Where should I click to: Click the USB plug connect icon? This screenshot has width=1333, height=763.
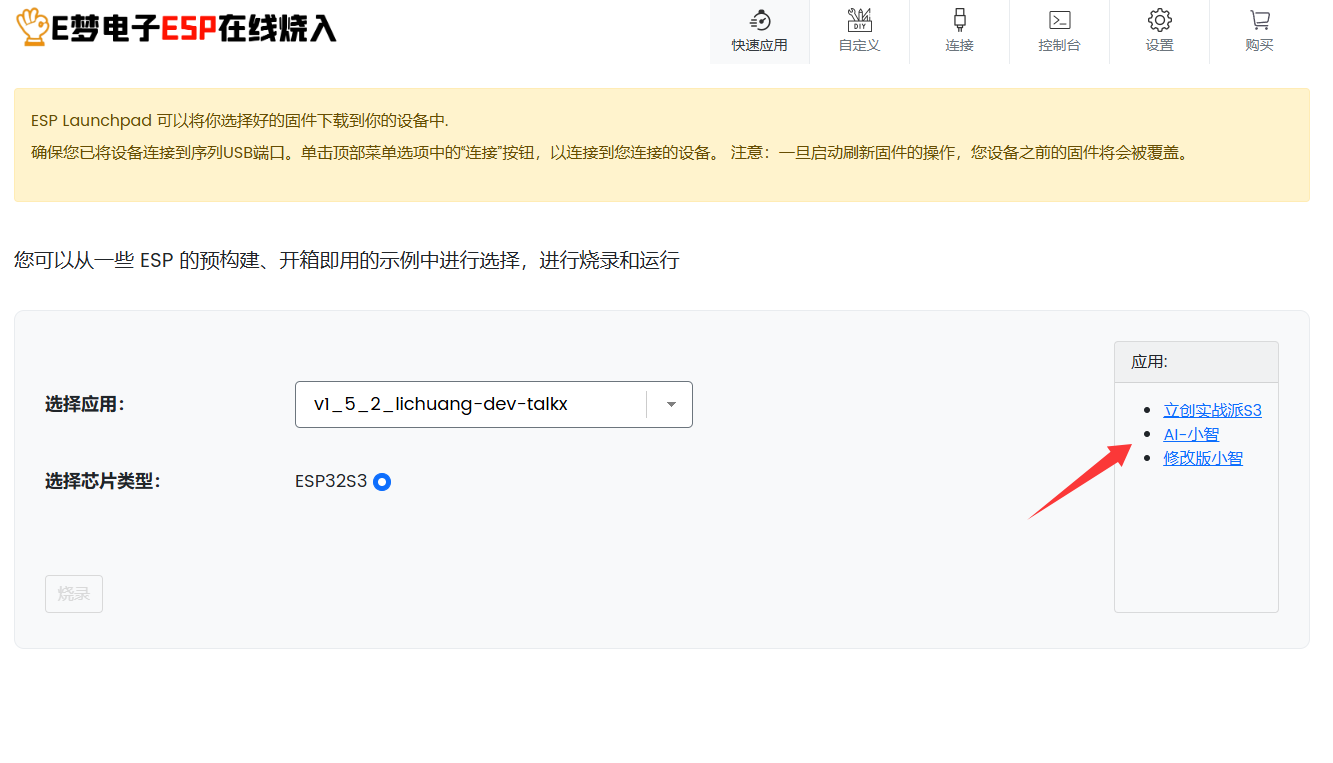pyautogui.click(x=959, y=20)
